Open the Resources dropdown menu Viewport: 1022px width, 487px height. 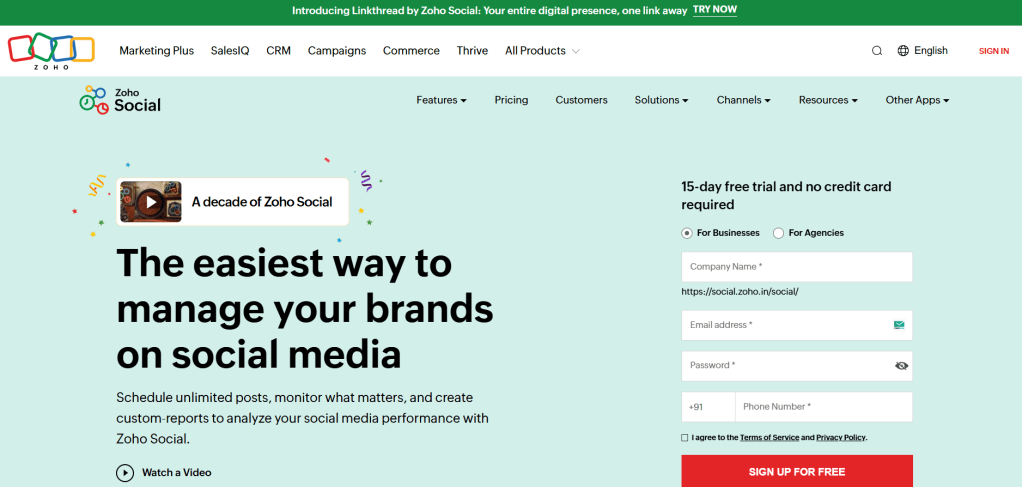(x=828, y=100)
